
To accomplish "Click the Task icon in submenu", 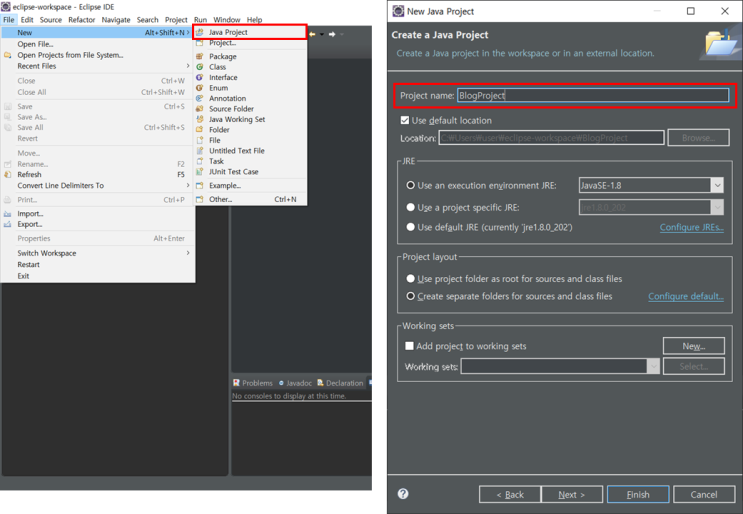I will coord(200,161).
